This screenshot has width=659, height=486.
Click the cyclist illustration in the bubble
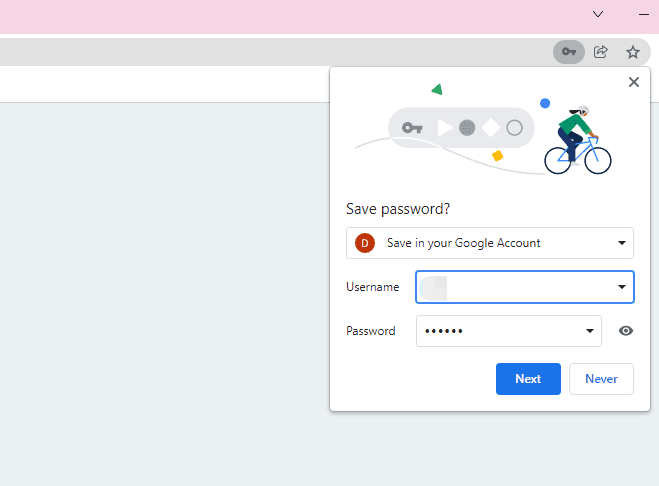click(x=578, y=140)
